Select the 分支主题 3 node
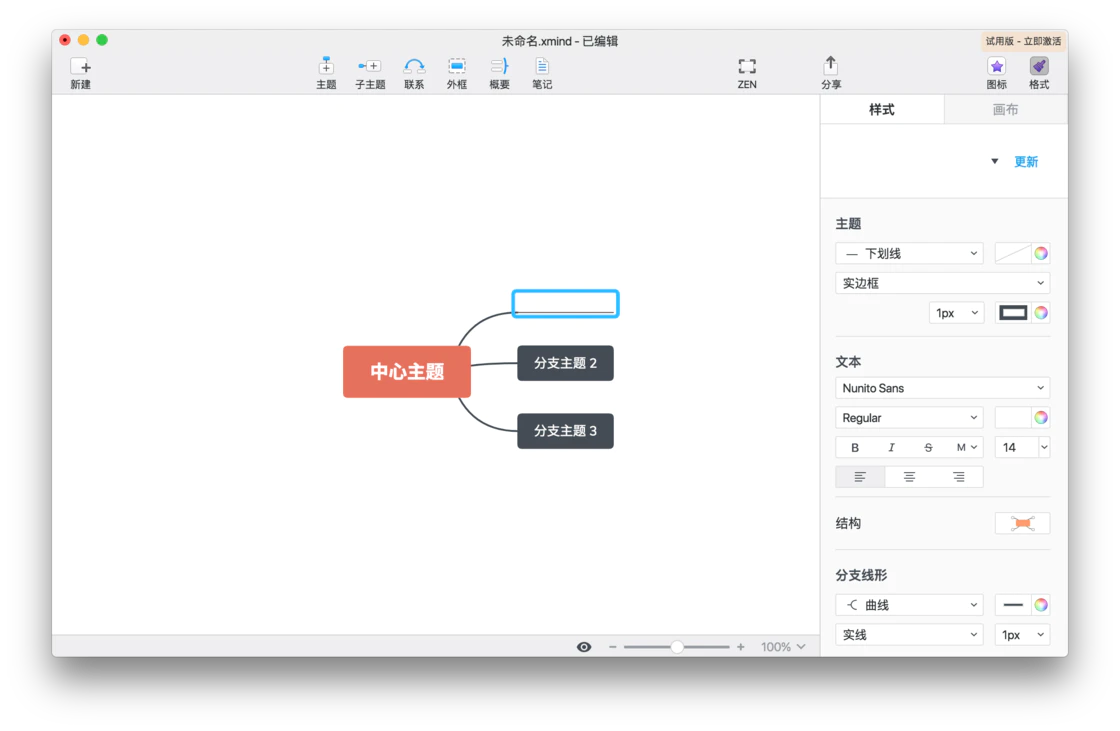This screenshot has height=731, width=1120. click(x=565, y=431)
